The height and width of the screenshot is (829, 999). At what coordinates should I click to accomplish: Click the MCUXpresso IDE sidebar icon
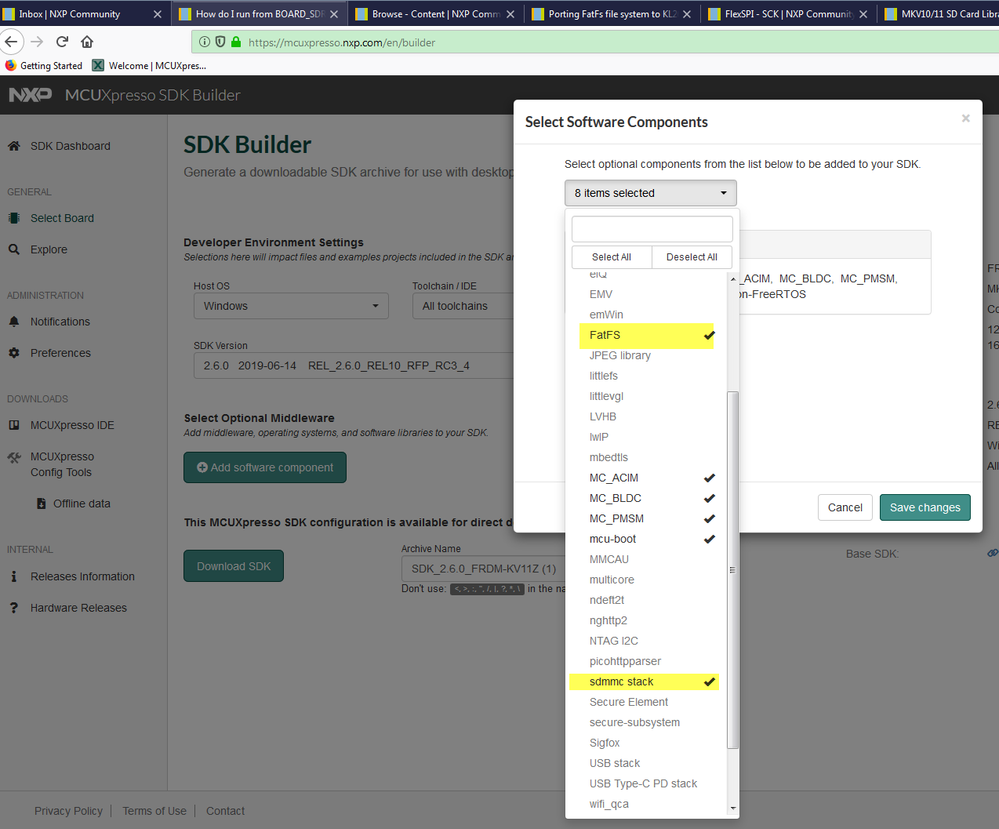point(13,425)
